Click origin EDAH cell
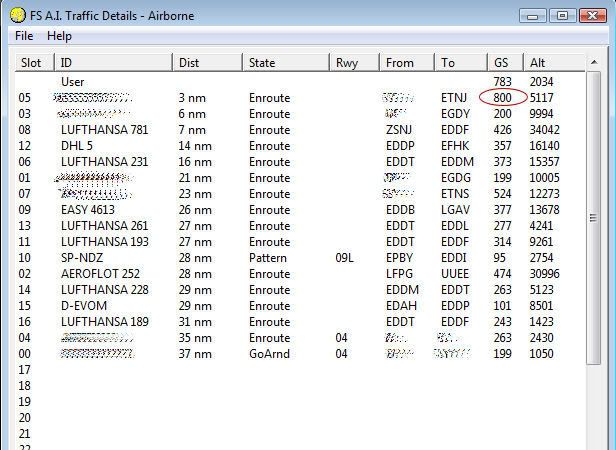The height and width of the screenshot is (450, 616). 401,306
